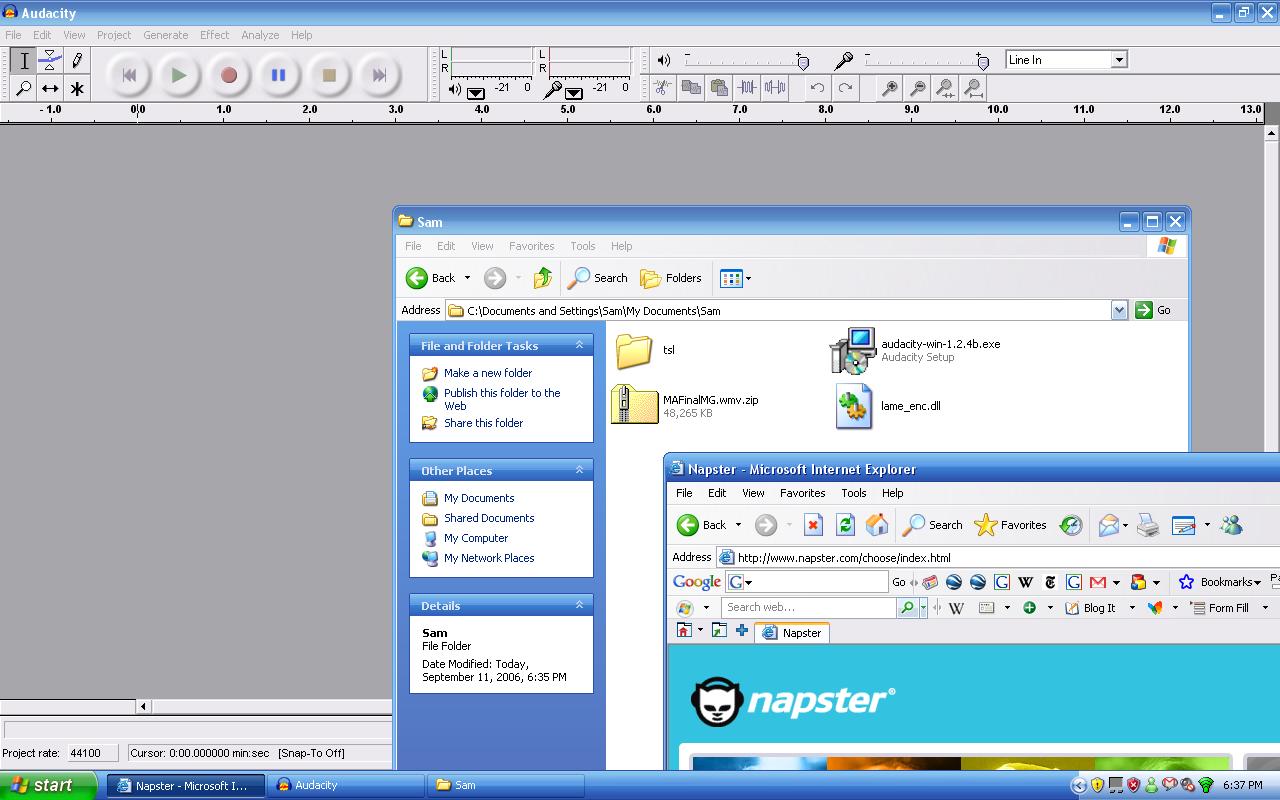The height and width of the screenshot is (800, 1280).
Task: Click the Refresh icon in Internet Explorer
Action: [845, 525]
